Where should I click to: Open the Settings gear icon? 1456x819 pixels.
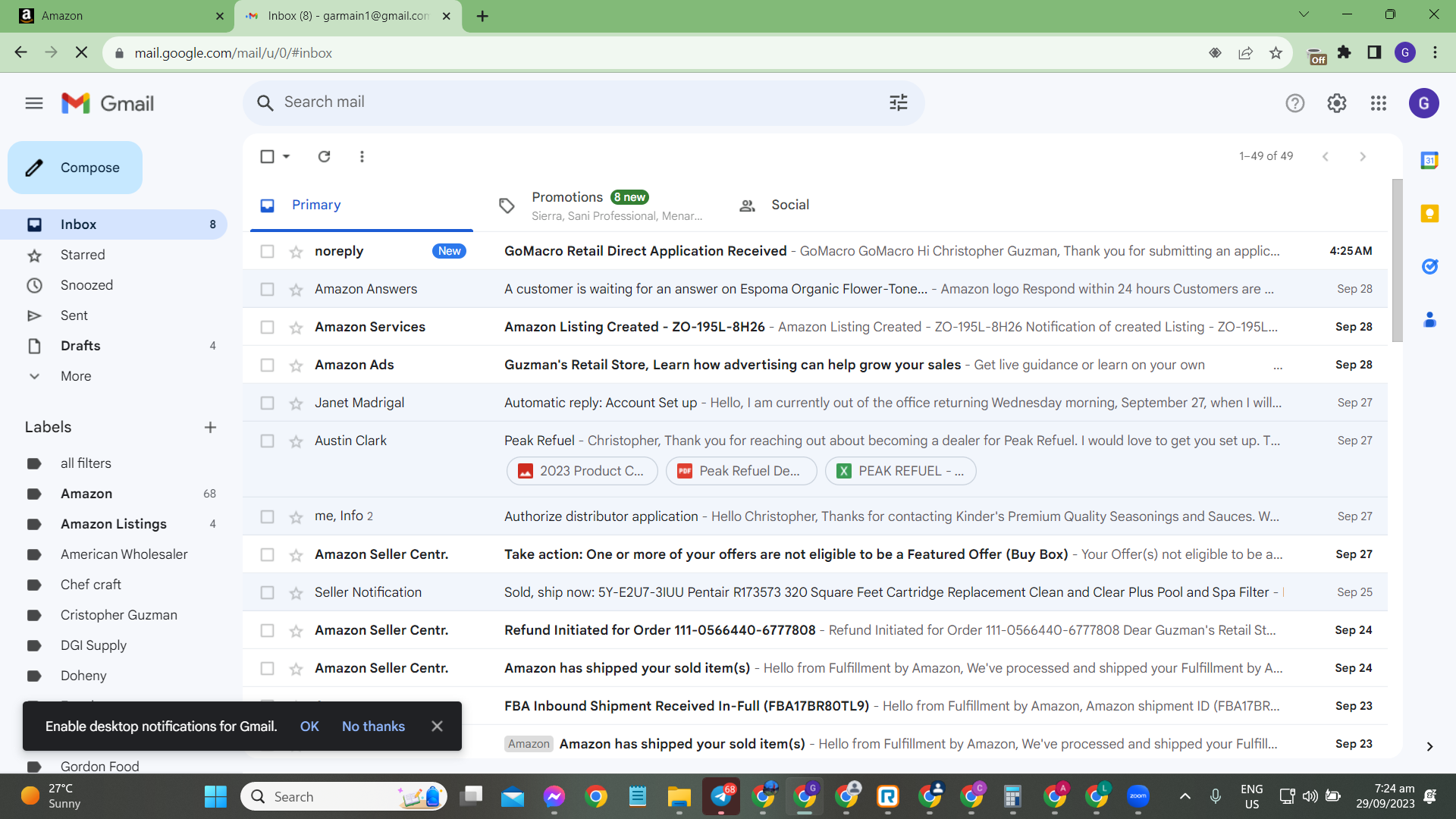pos(1336,103)
